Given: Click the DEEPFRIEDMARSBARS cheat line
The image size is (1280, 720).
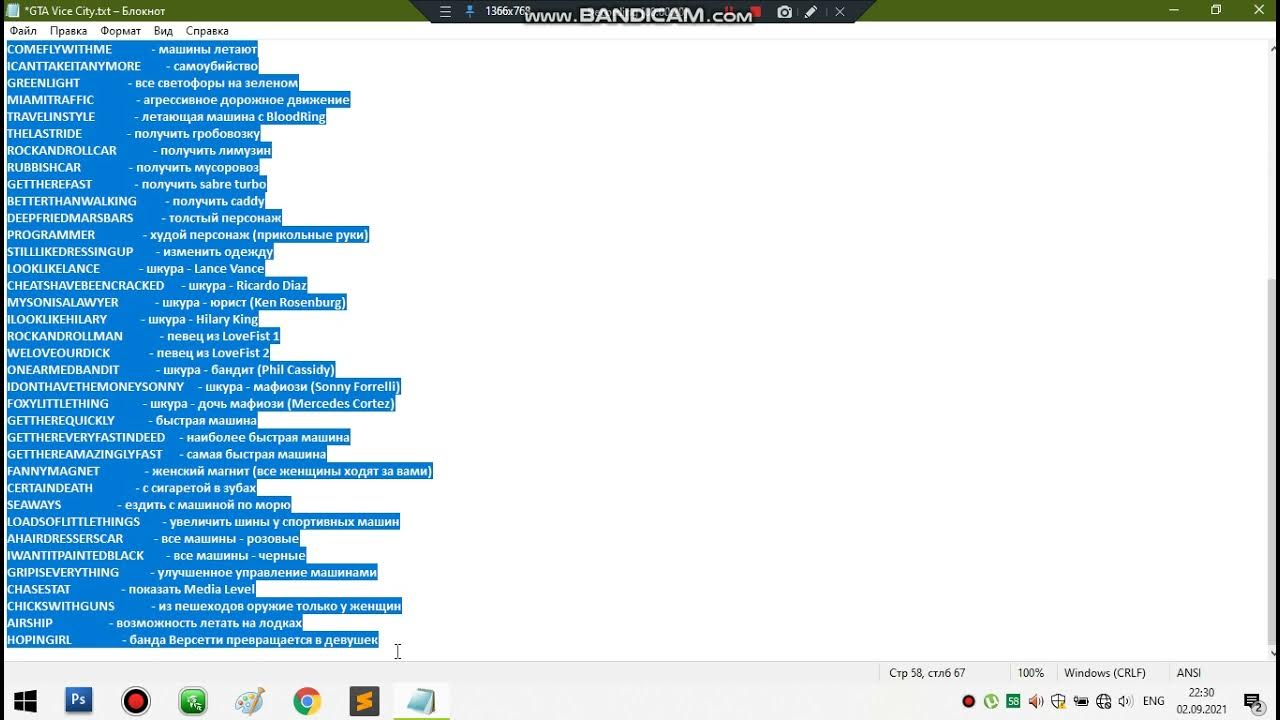Looking at the screenshot, I should [x=144, y=218].
